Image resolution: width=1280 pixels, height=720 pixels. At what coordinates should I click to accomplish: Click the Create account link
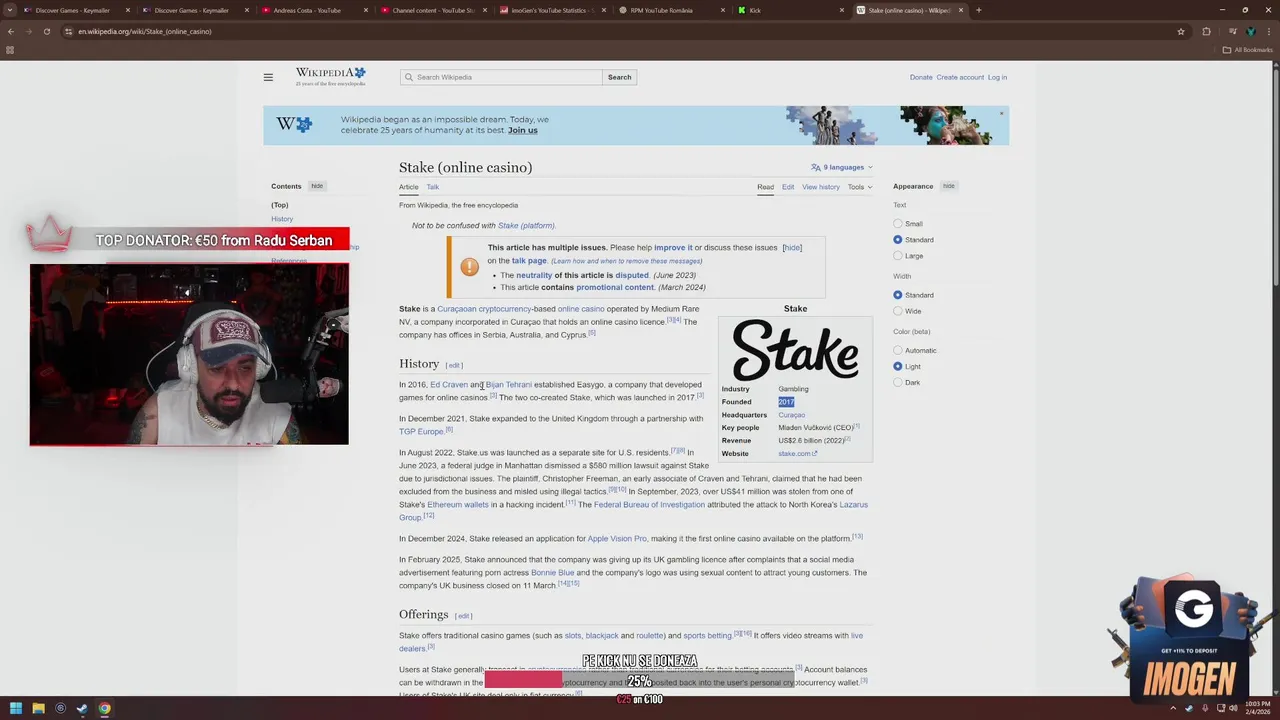(x=960, y=77)
